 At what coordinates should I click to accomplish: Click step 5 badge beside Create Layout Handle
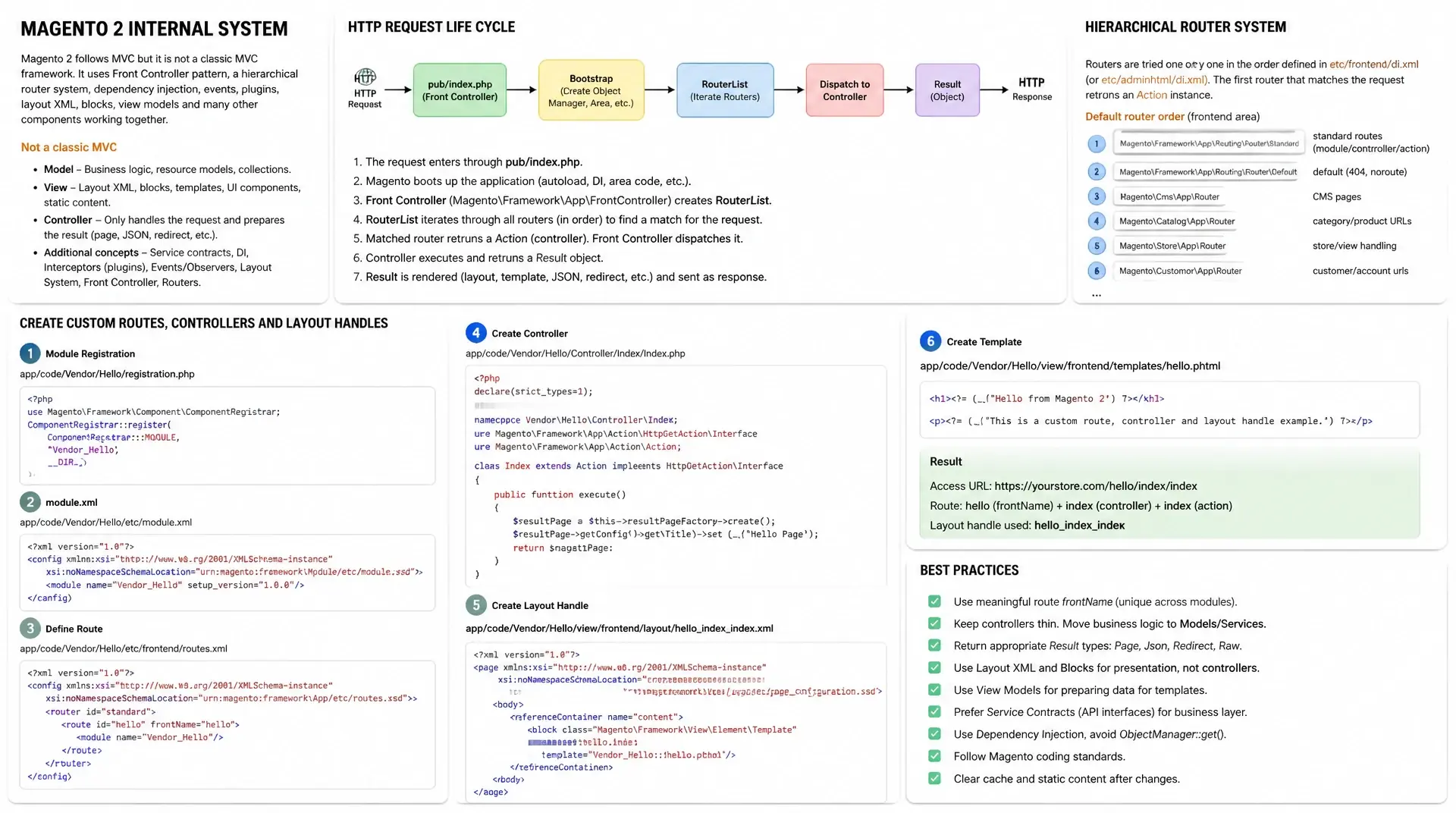pos(475,605)
